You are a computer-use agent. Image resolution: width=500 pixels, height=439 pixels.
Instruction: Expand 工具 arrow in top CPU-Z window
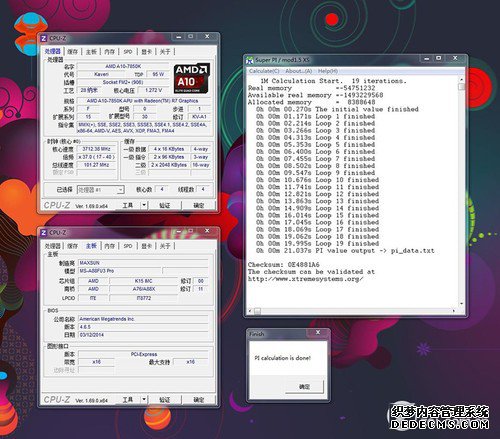[144, 205]
